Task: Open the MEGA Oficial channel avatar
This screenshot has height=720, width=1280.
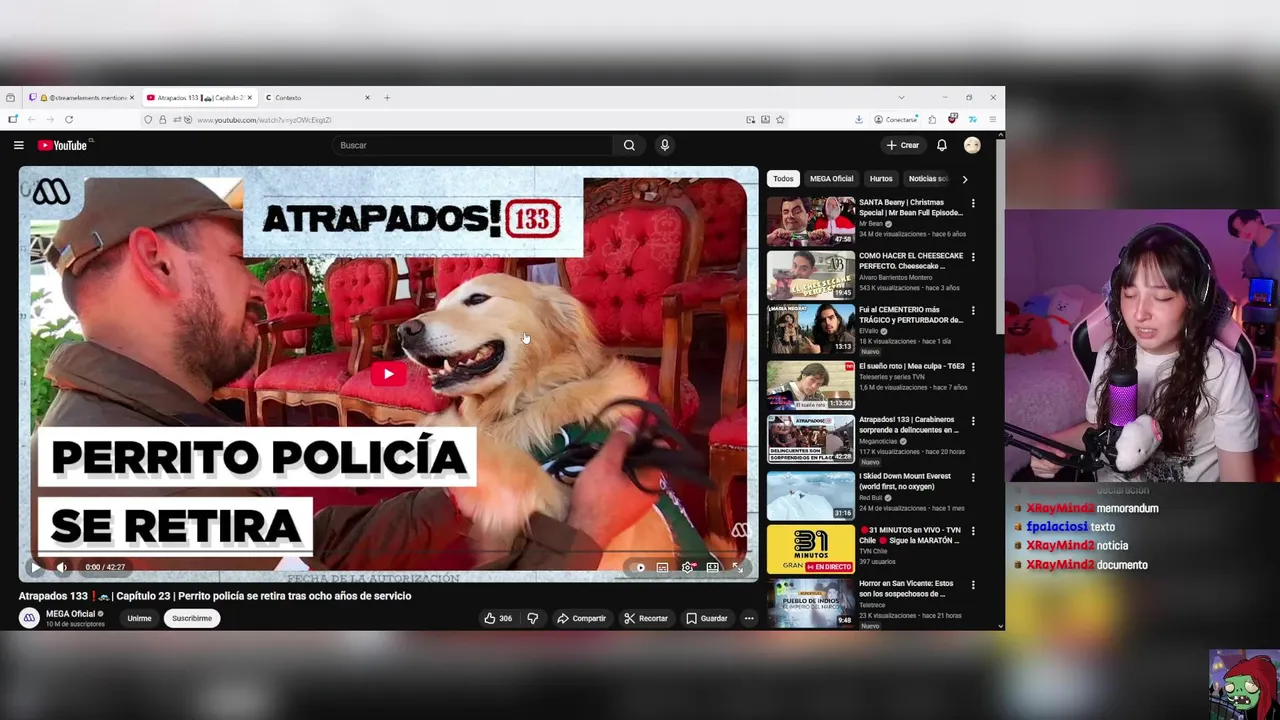Action: 29,618
